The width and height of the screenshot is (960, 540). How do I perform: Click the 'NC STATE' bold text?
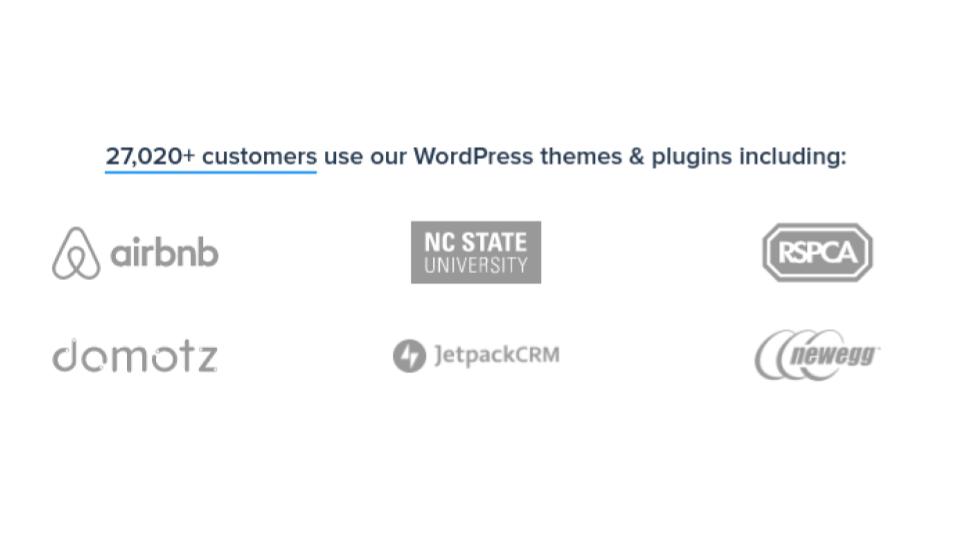tap(476, 242)
